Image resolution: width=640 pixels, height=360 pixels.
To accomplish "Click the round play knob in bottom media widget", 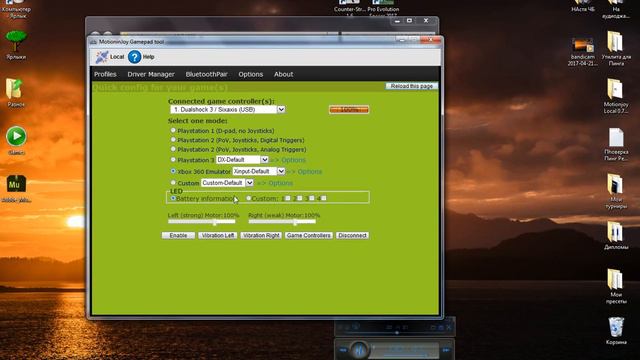I will click(359, 350).
